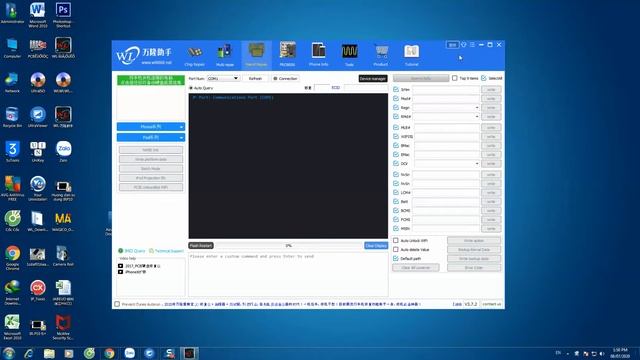Open the Recycle Bin desktop icon

click(x=12, y=117)
